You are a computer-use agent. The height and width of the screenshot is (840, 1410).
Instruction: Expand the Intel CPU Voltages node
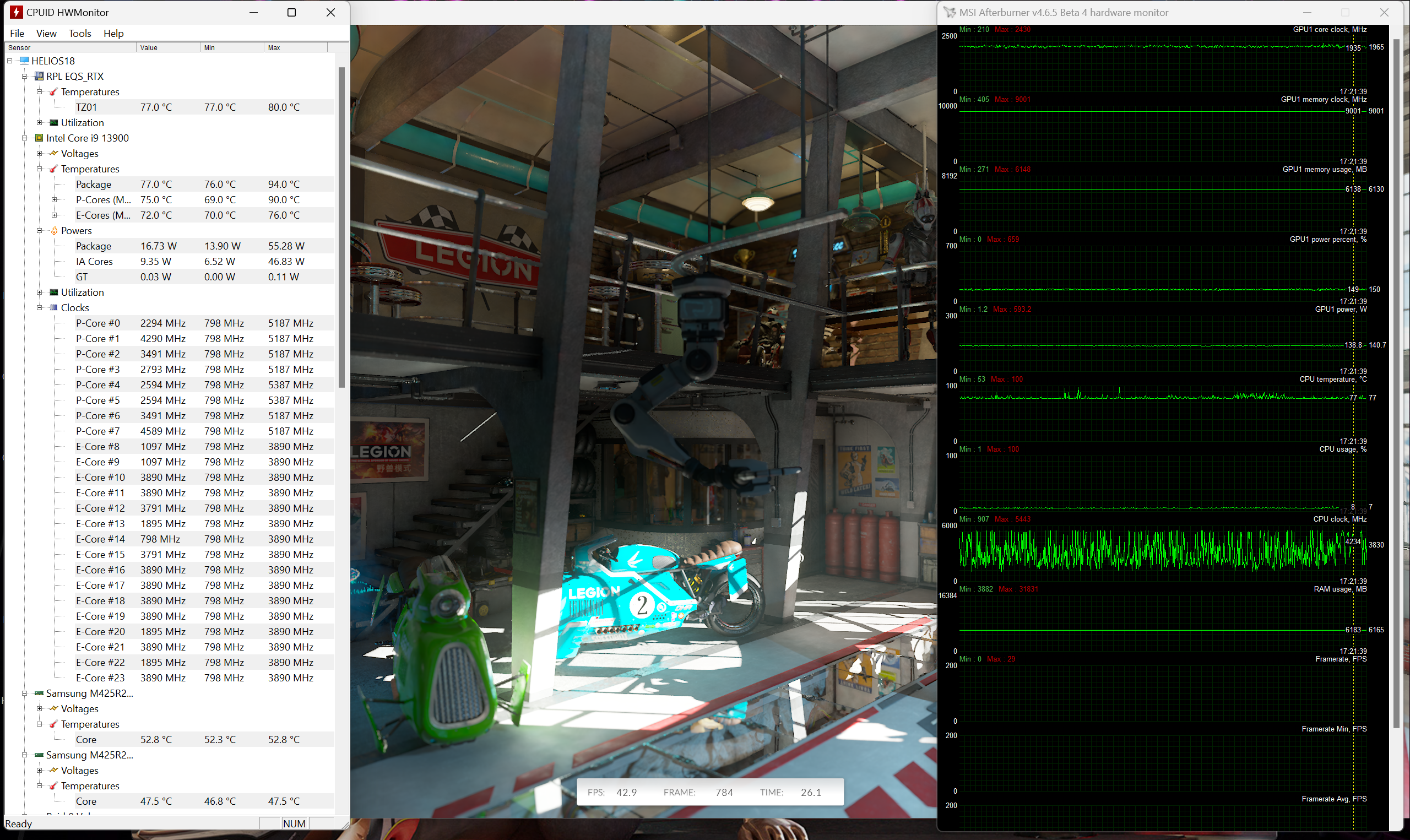click(40, 153)
